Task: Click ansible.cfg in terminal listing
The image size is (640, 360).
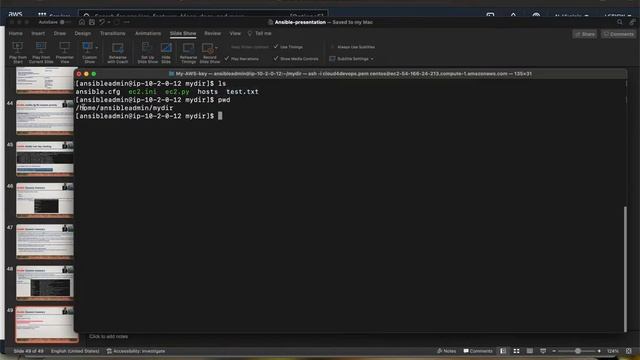Action: pyautogui.click(x=98, y=92)
